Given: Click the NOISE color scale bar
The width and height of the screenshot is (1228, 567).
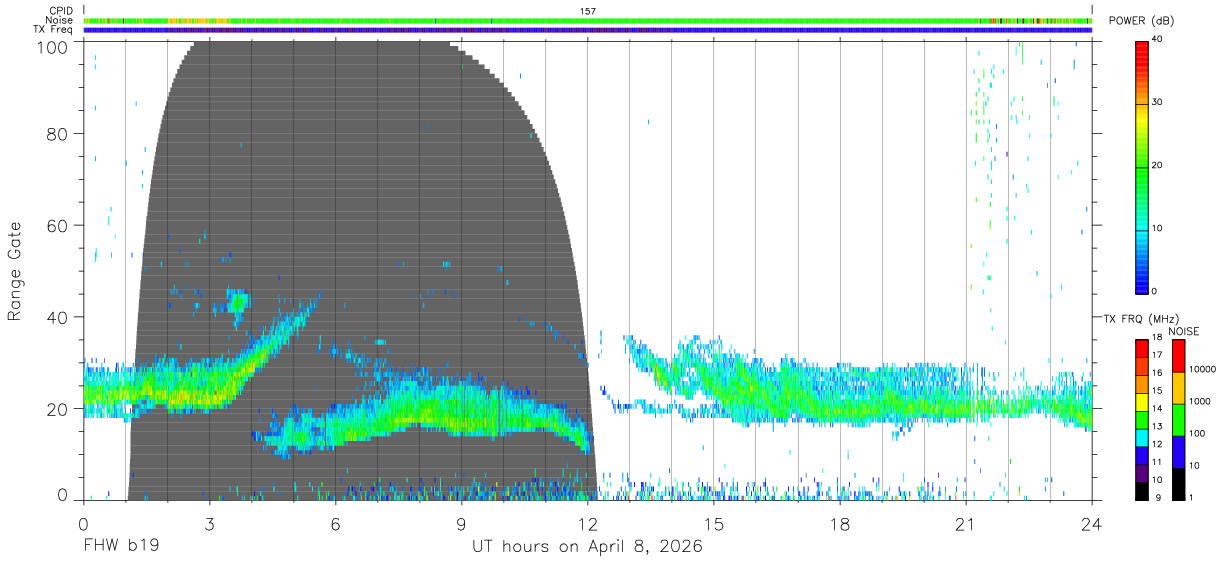Looking at the screenshot, I should (1178, 420).
